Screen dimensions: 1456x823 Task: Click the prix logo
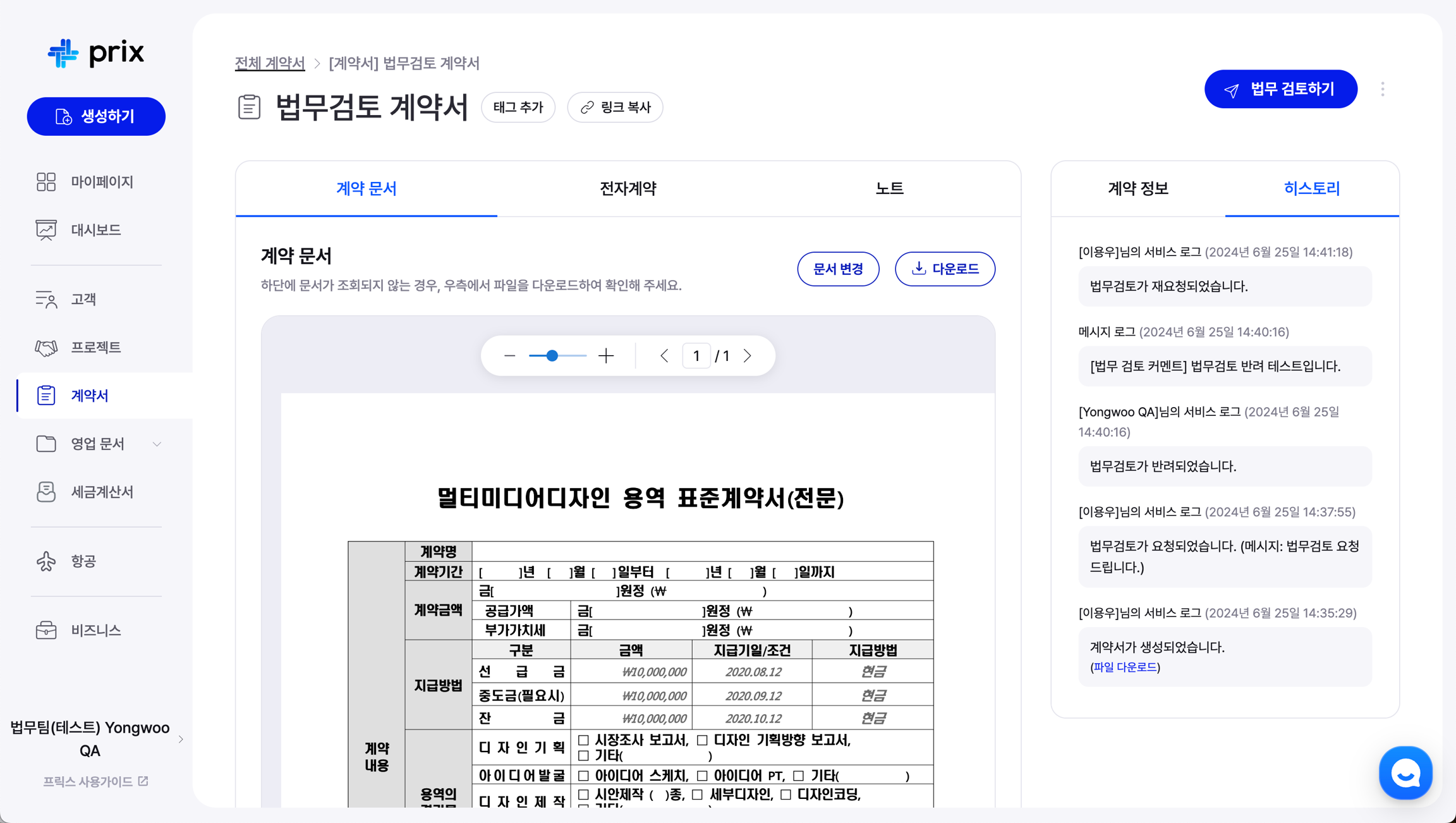tap(96, 52)
